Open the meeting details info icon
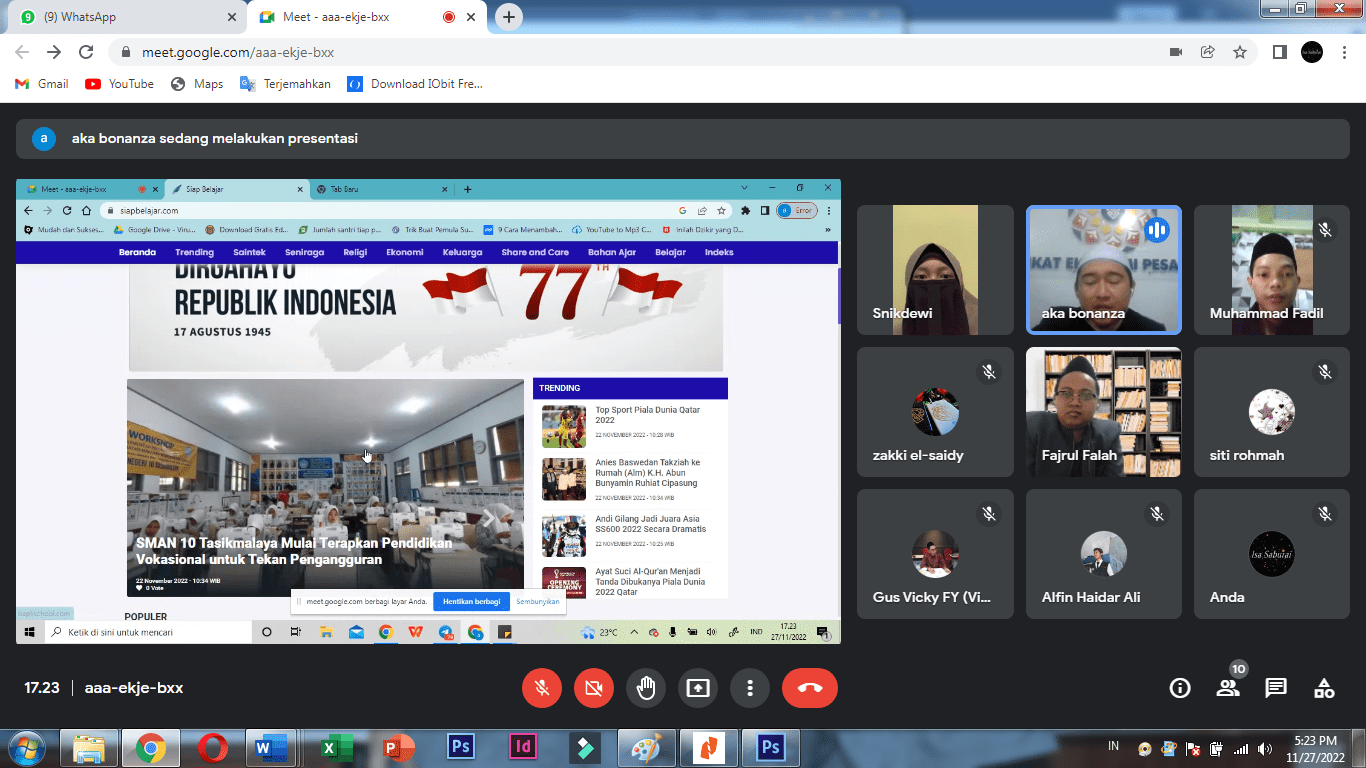This screenshot has height=768, width=1366. coord(1180,688)
